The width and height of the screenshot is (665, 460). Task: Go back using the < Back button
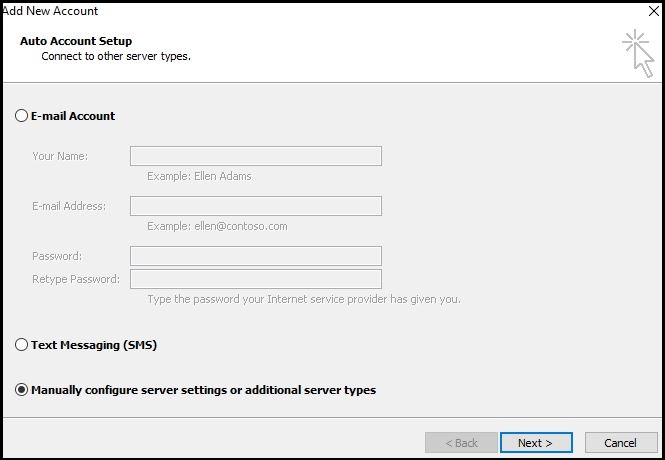click(461, 443)
